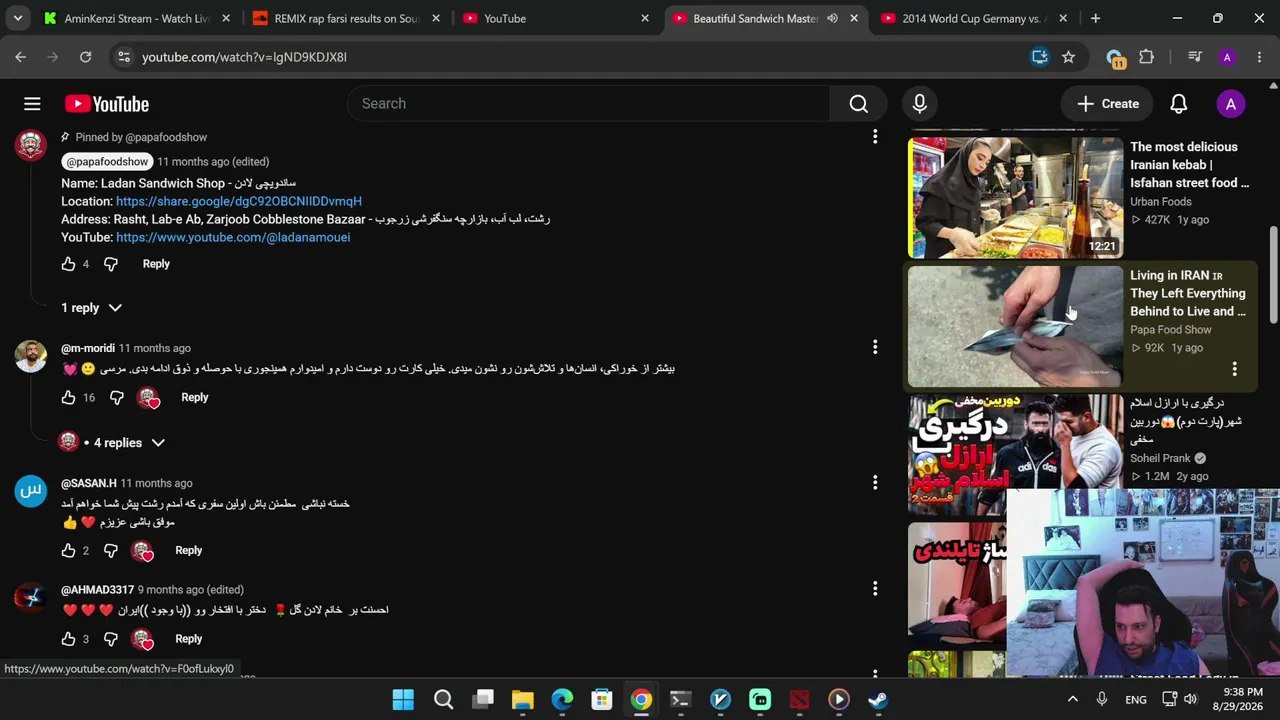Screen dimensions: 1280x720
Task: Open a new browser tab
Action: (x=1095, y=18)
